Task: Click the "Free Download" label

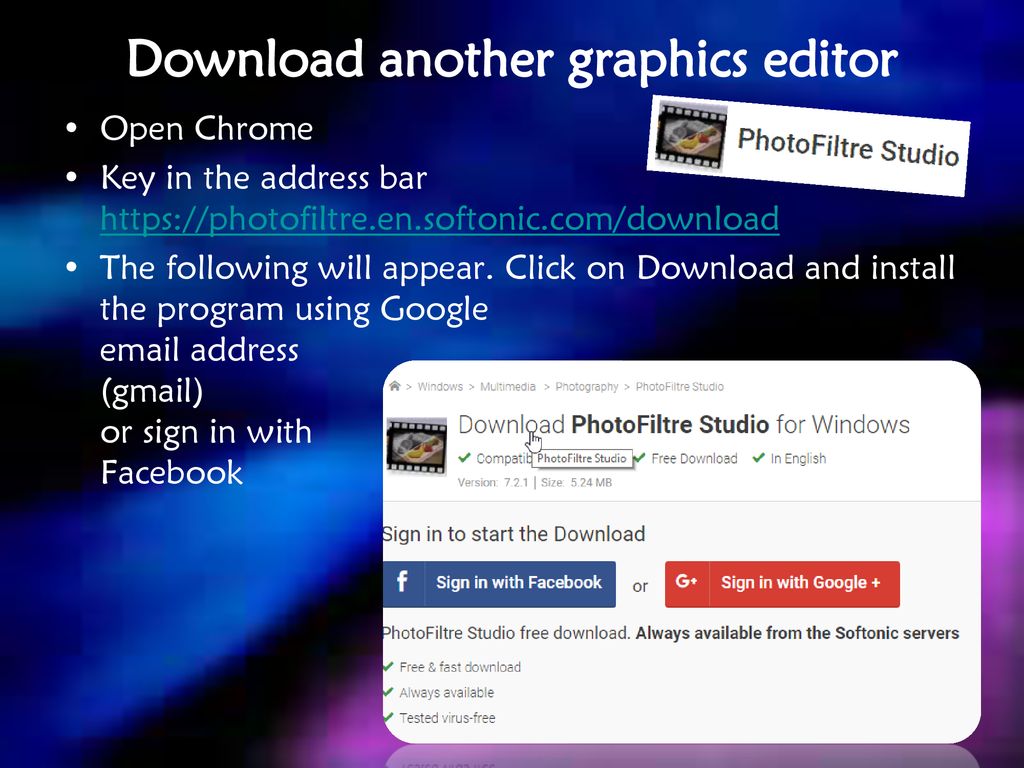Action: (x=694, y=458)
